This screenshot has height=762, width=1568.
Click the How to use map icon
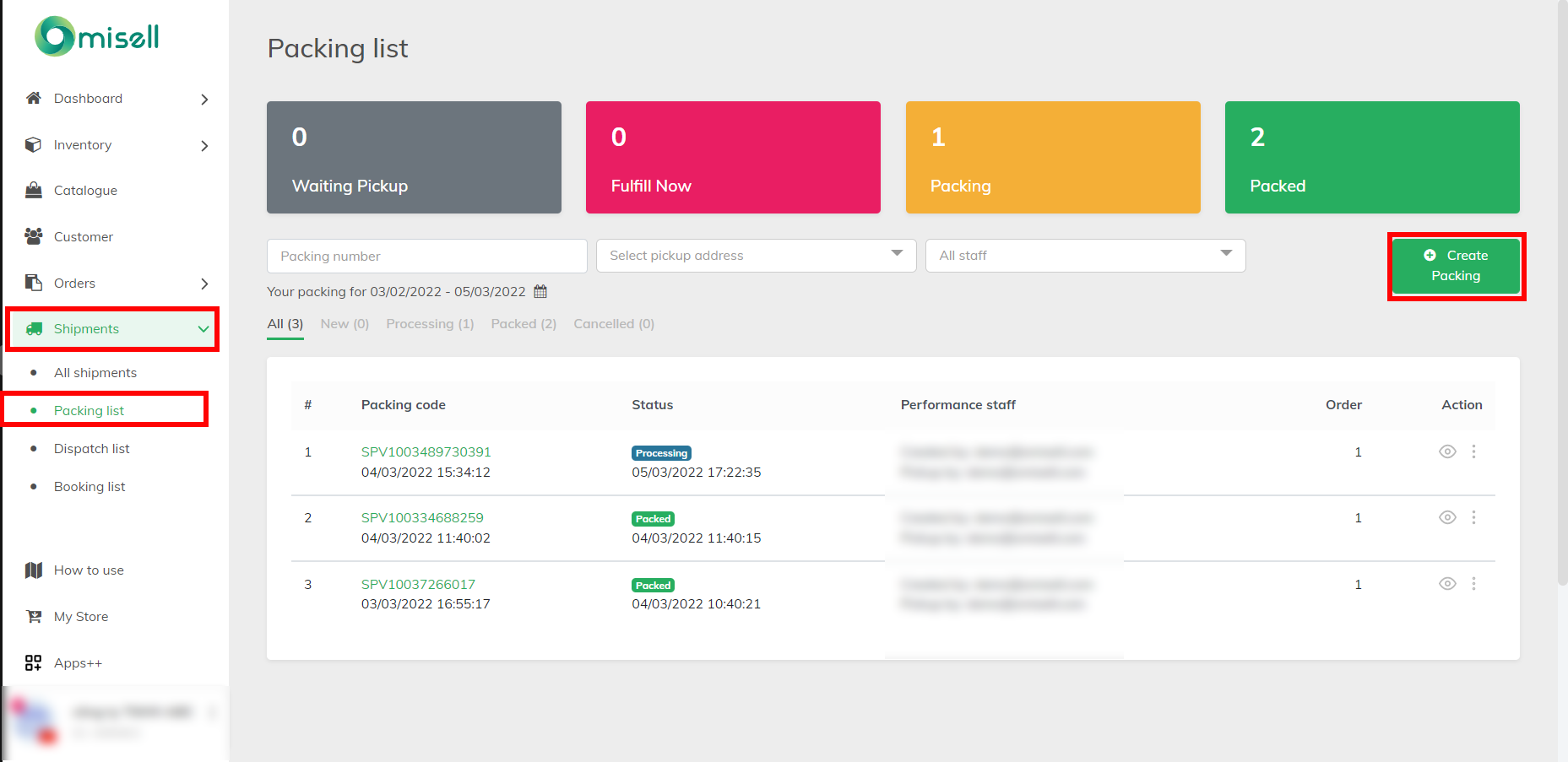tap(34, 570)
